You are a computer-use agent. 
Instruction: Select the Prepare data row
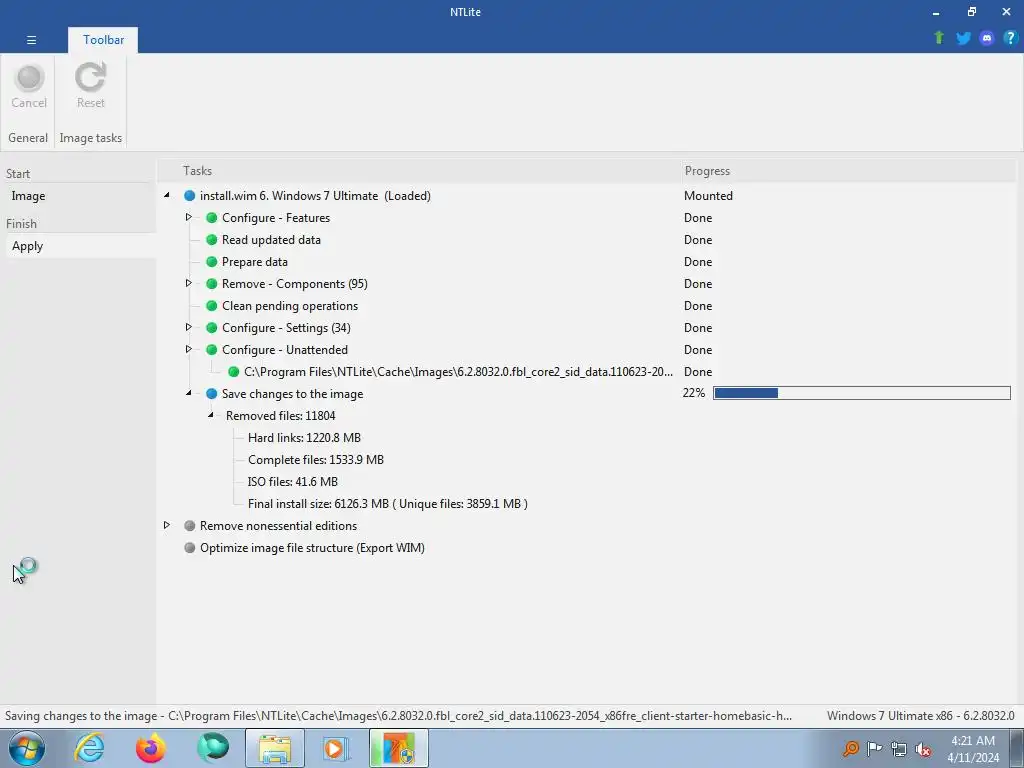click(255, 262)
